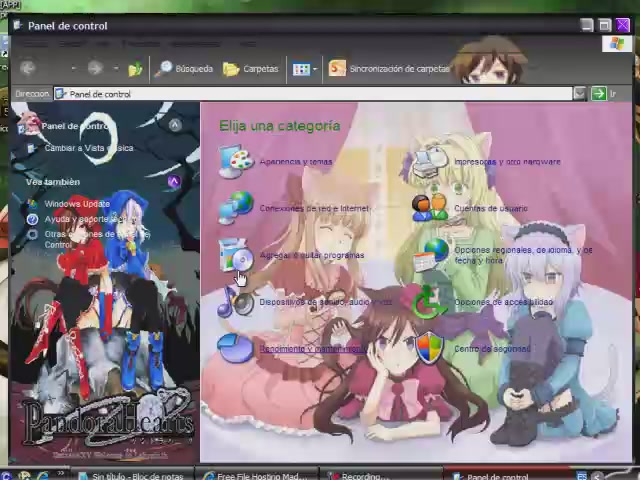The height and width of the screenshot is (480, 640).
Task: Click the Rendimiento pie chart icon
Action: click(x=236, y=348)
